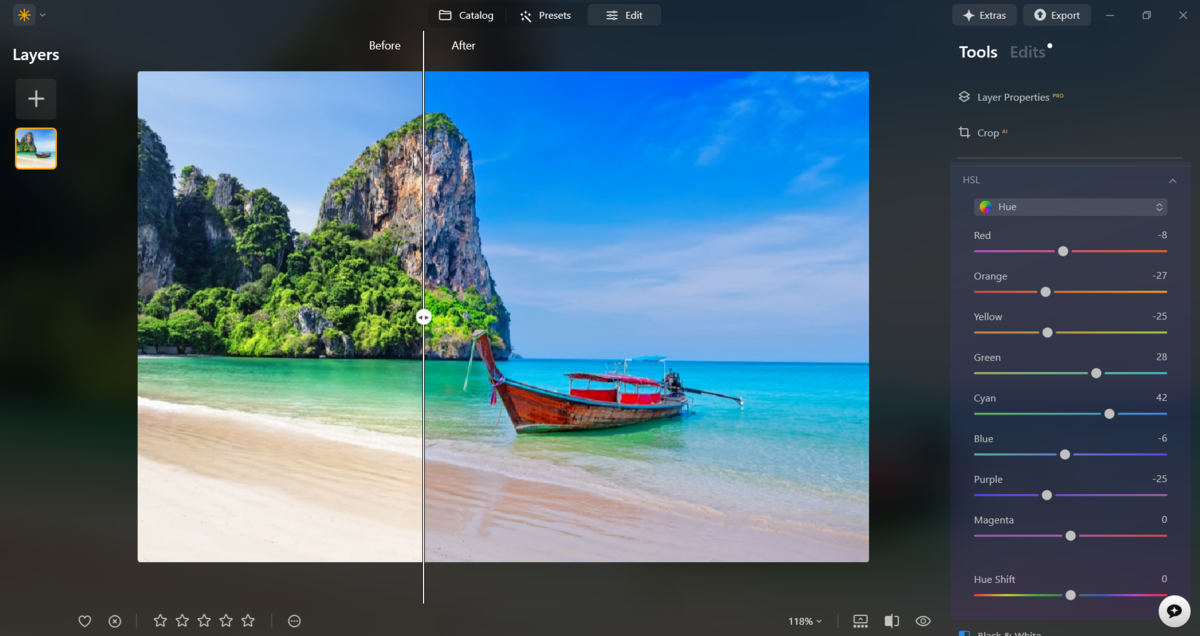Click the Edit sliders icon
Screen dimensions: 1200x636
click(x=612, y=15)
